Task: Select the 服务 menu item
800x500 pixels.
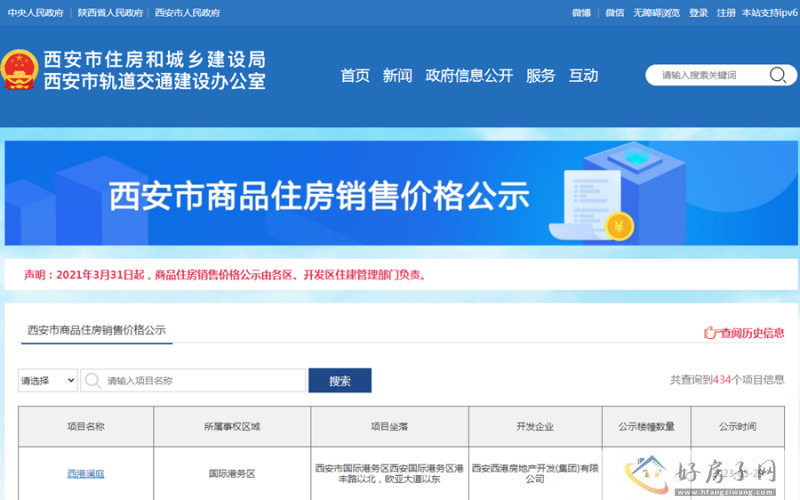Action: [540, 76]
